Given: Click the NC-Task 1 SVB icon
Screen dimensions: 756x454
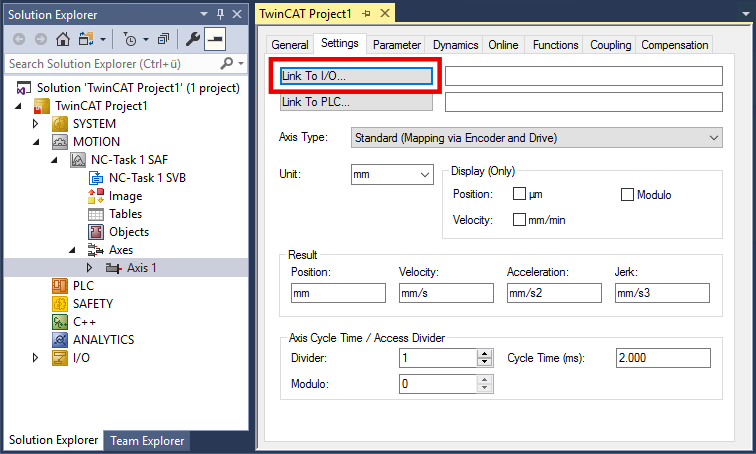Looking at the screenshot, I should point(96,178).
